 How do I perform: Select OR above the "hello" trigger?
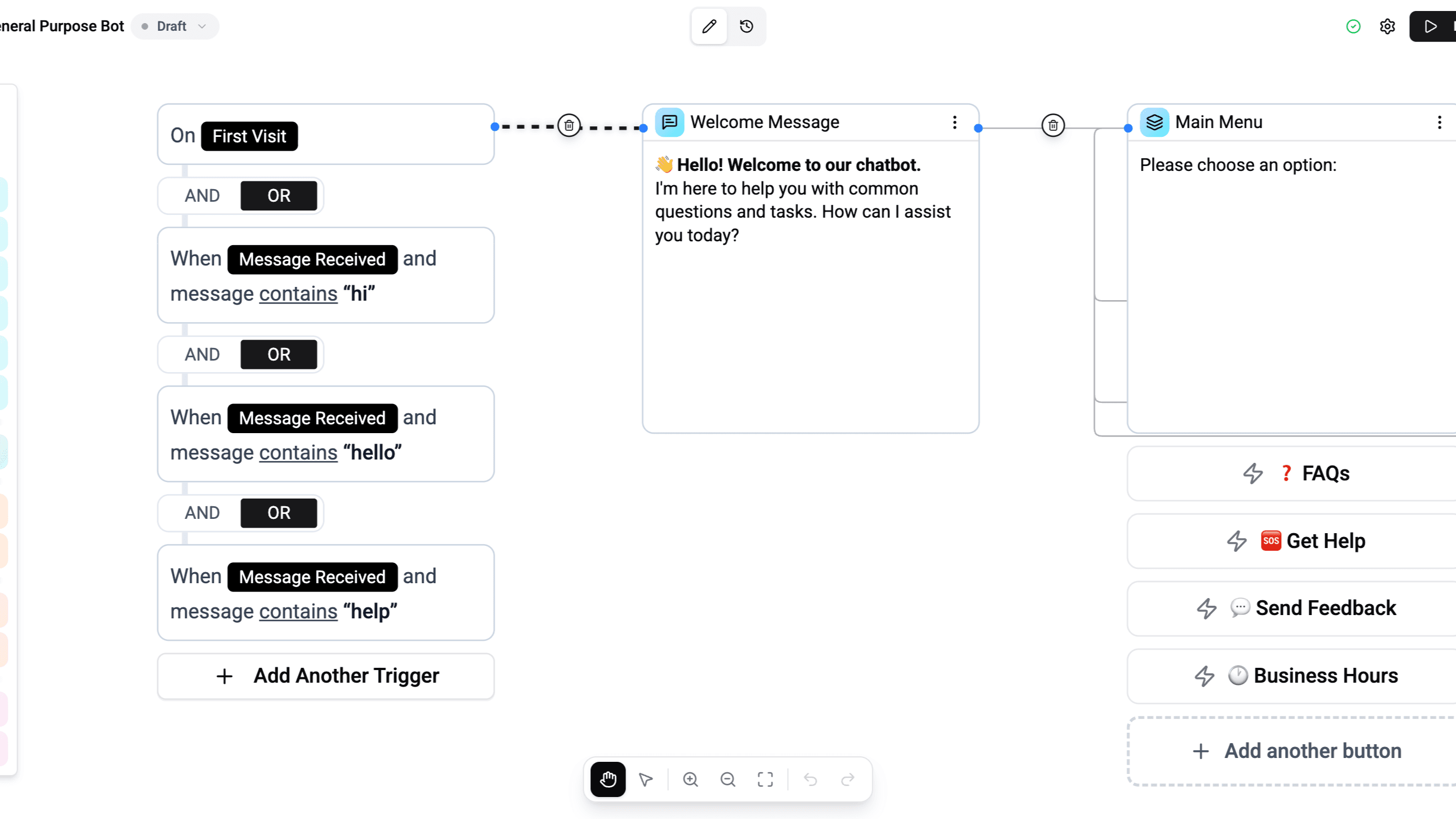tap(279, 355)
